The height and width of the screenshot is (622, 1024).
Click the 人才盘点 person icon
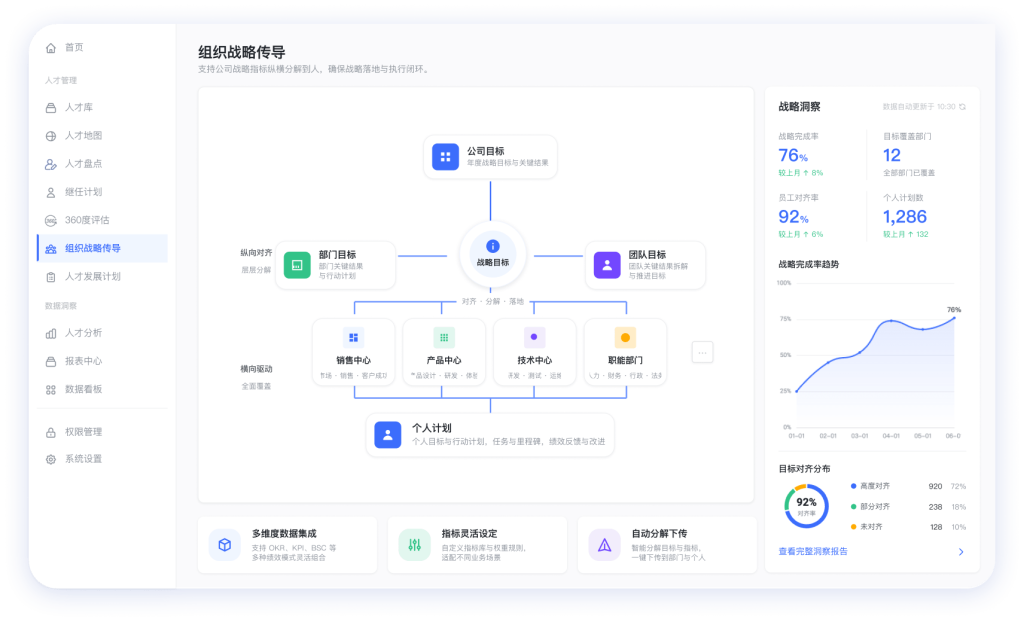(x=51, y=164)
